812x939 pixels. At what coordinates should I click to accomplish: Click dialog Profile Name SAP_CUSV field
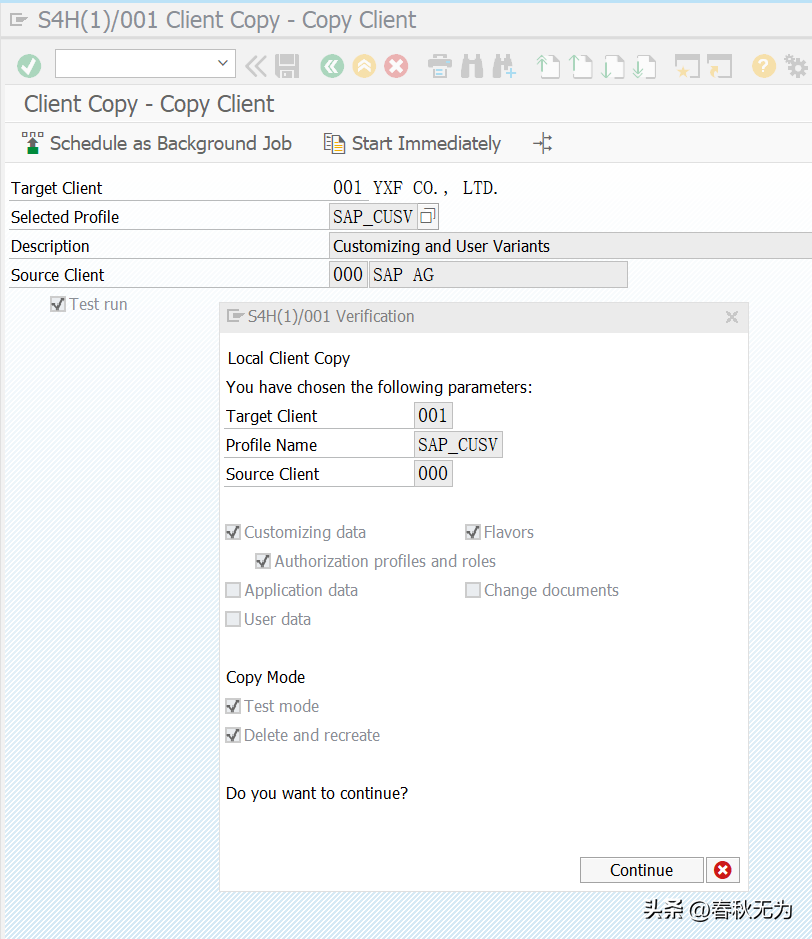[x=458, y=445]
